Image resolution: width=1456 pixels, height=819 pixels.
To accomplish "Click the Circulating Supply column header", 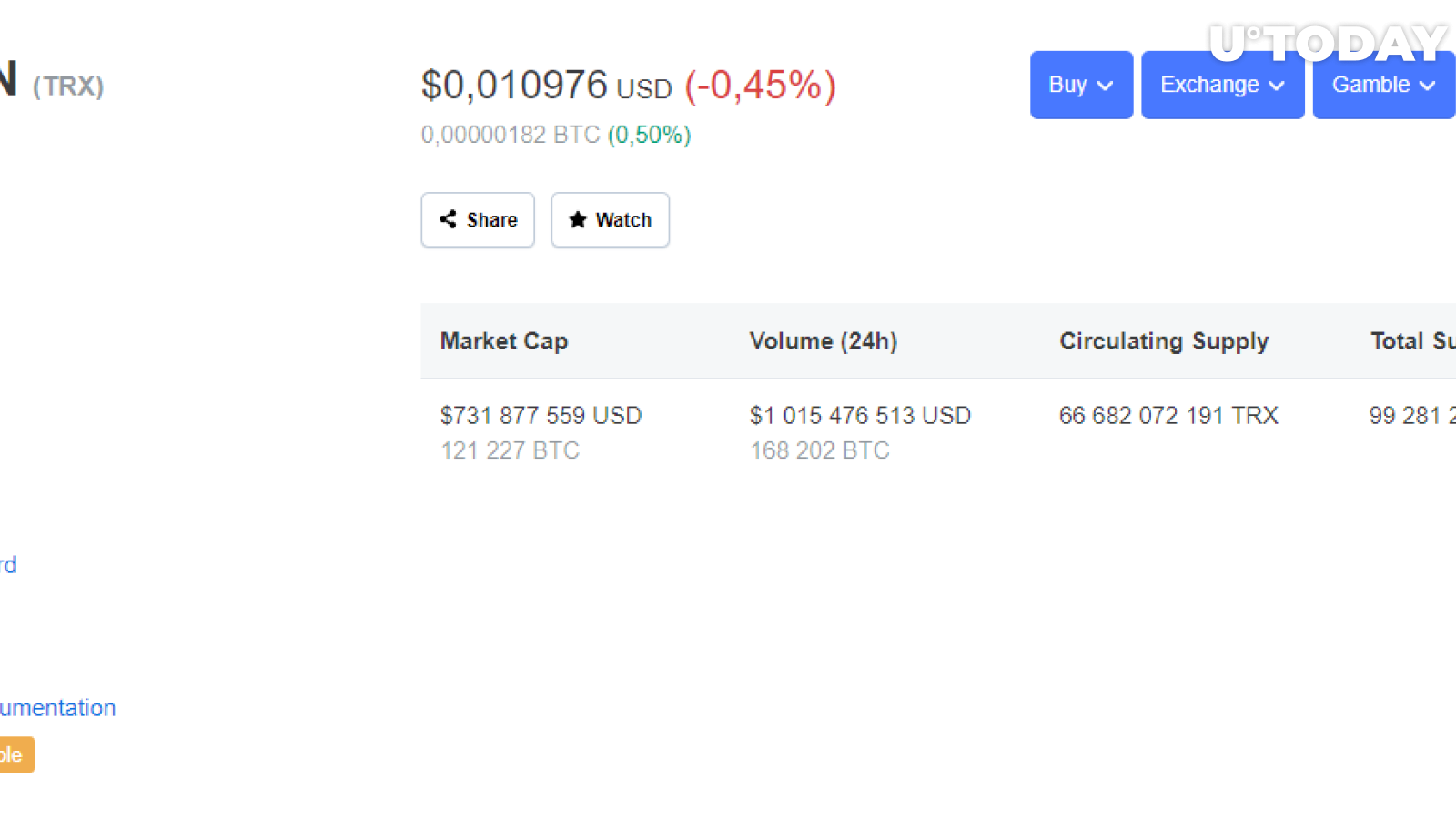I will click(x=1164, y=341).
